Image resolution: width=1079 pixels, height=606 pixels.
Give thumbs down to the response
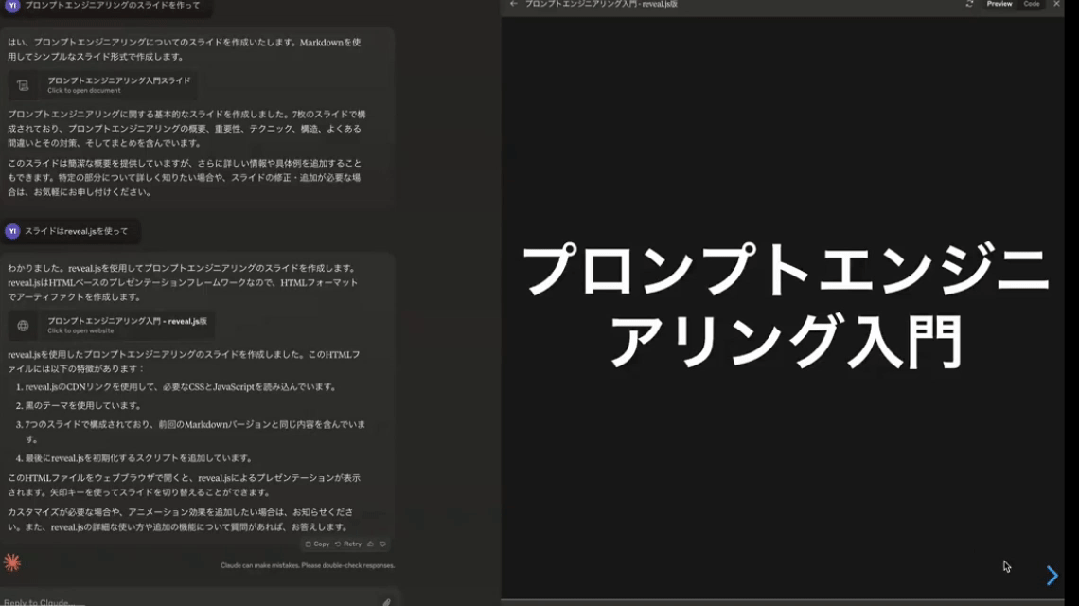click(383, 544)
